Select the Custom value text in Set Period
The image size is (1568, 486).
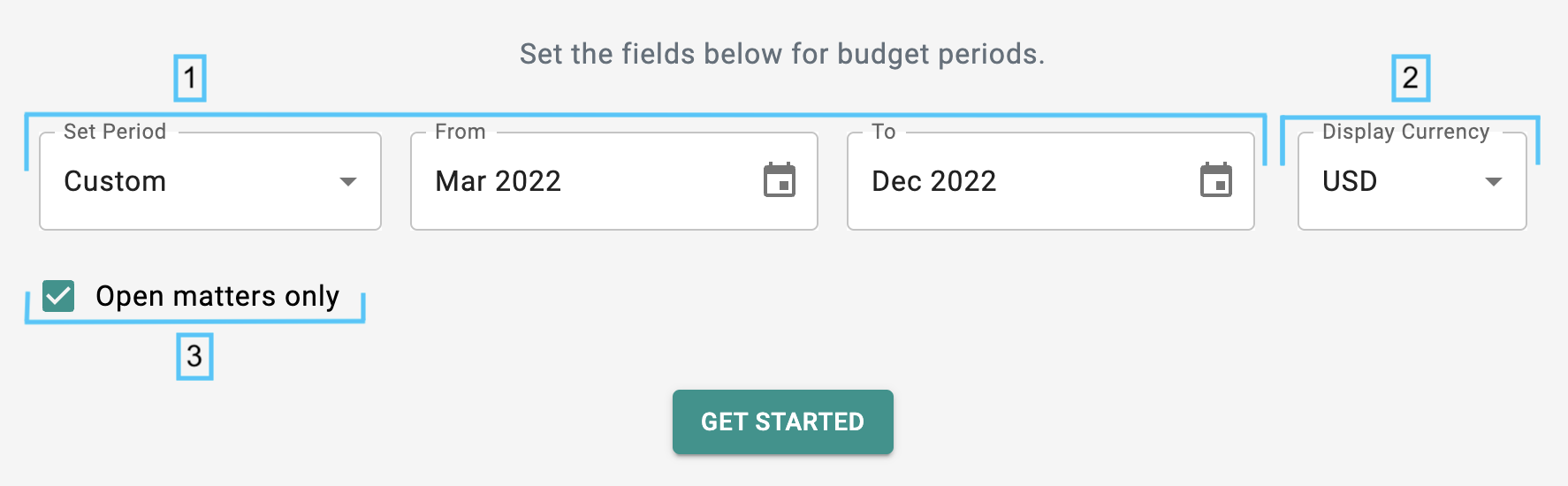115,181
